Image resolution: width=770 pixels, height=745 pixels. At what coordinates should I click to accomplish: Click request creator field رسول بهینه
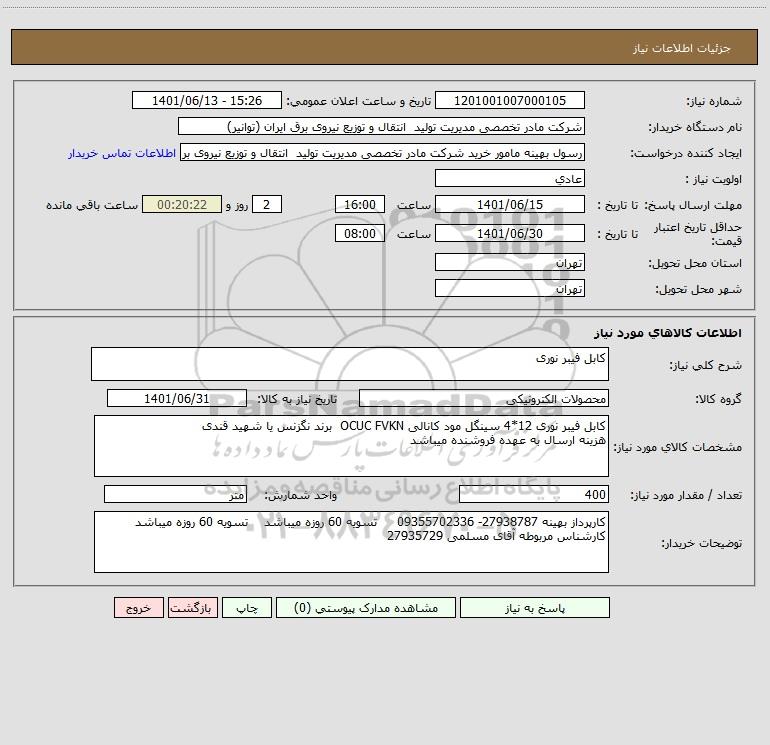(383, 152)
